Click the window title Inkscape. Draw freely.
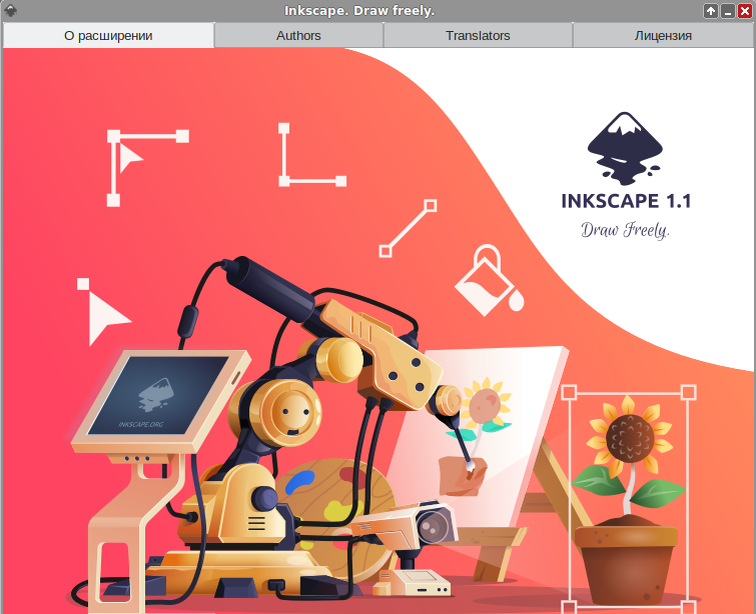Screen dimensions: 756x614 click(359, 11)
